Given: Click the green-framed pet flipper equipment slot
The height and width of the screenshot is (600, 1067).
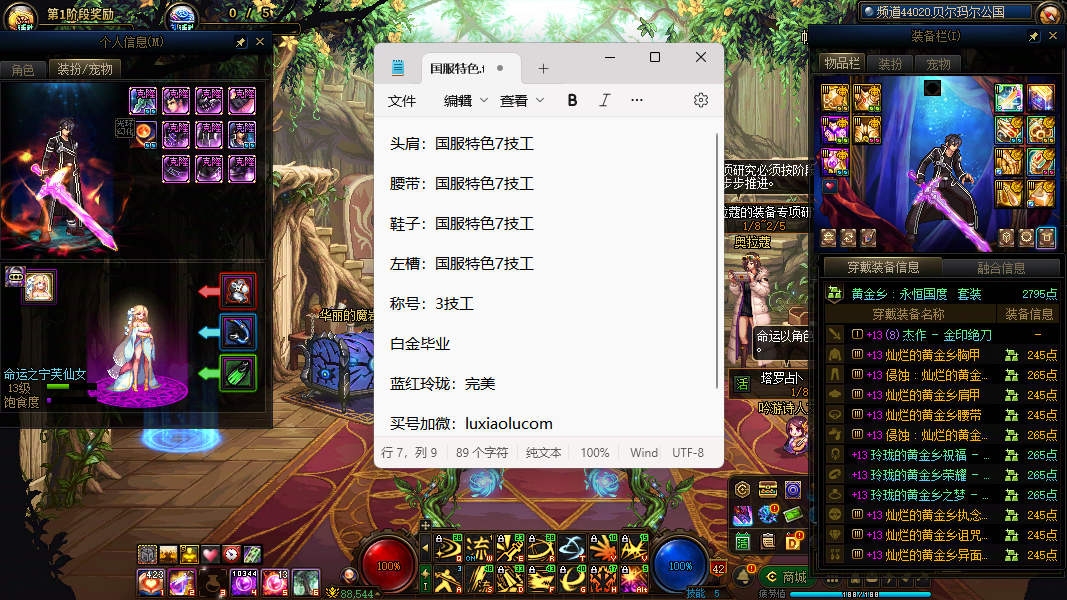Looking at the screenshot, I should coord(238,373).
